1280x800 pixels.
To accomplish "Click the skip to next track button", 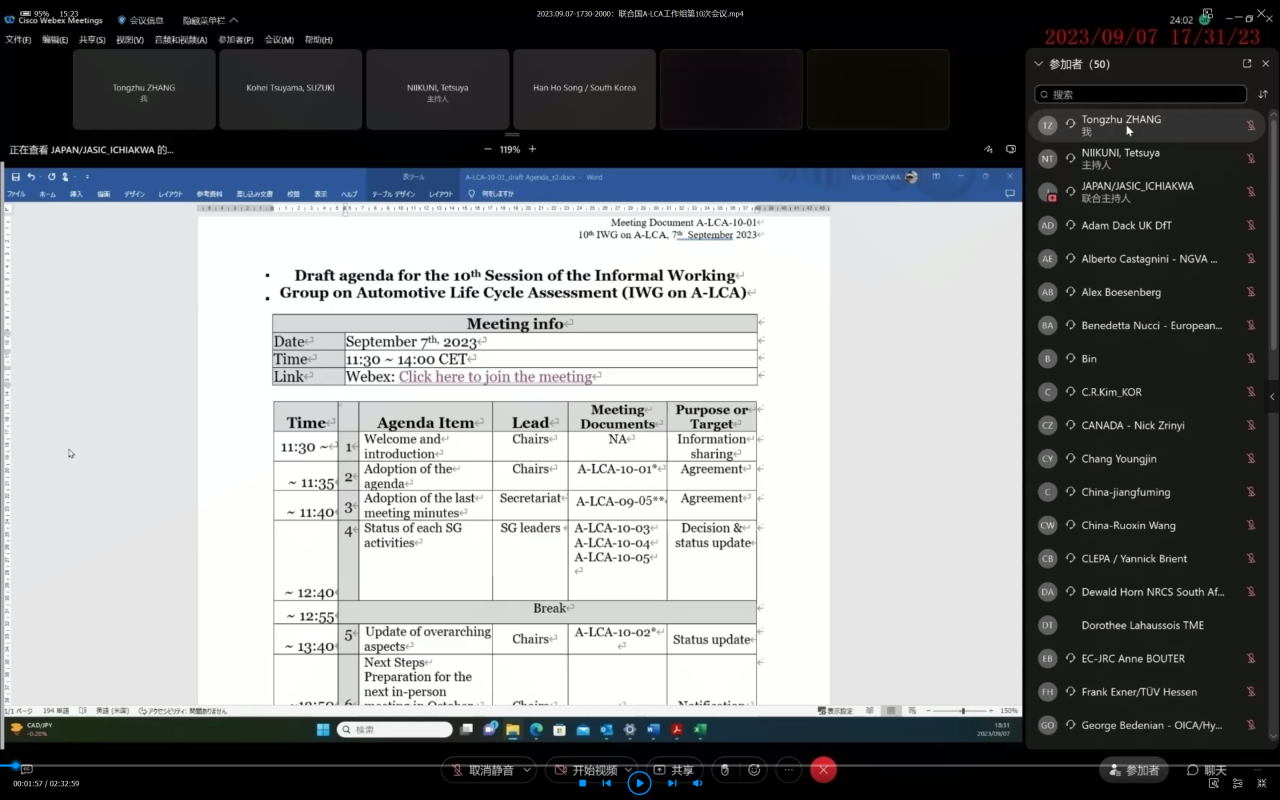I will click(x=672, y=783).
